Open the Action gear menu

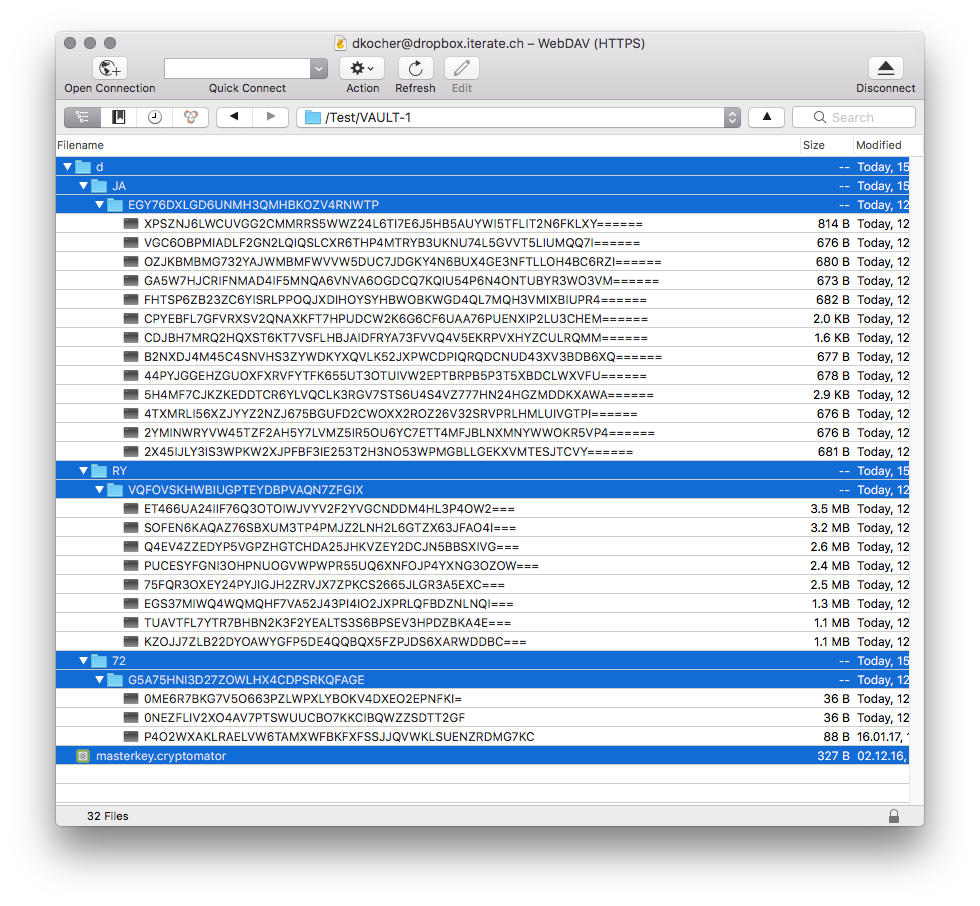(x=361, y=68)
